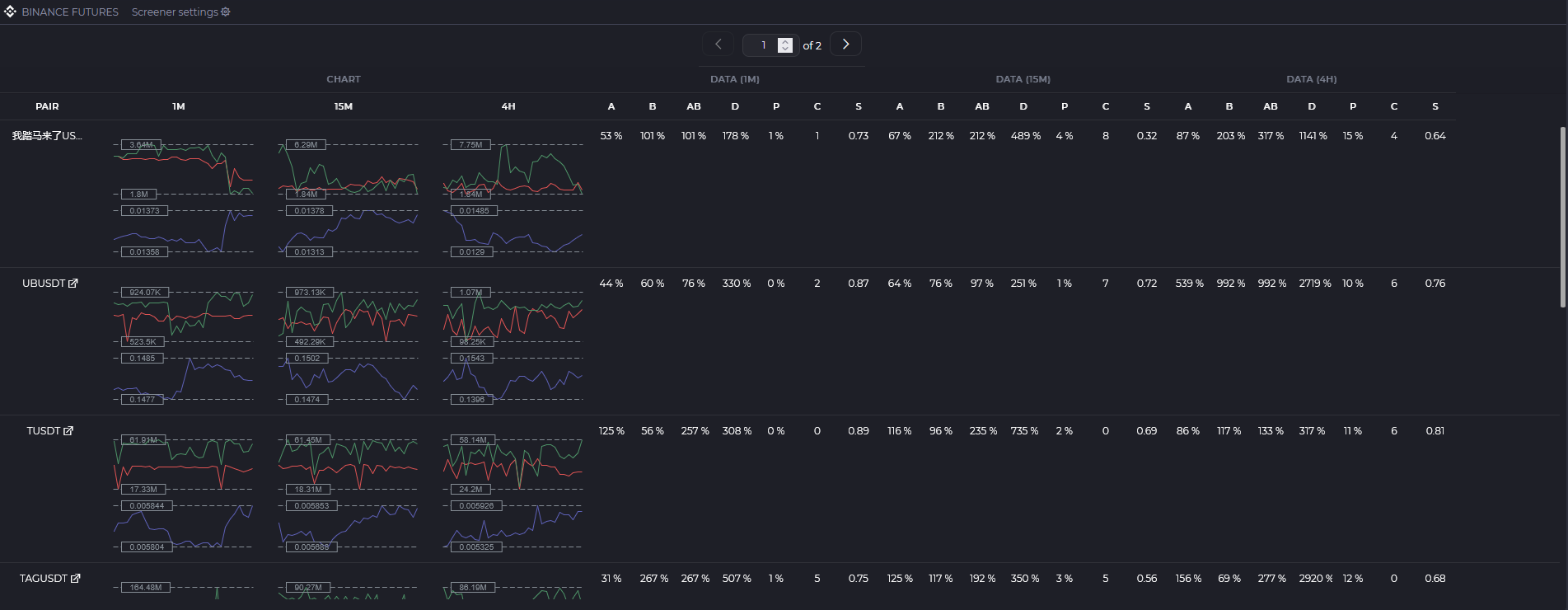Click the 1141 % value in first row
Image resolution: width=1568 pixels, height=610 pixels.
[1313, 135]
